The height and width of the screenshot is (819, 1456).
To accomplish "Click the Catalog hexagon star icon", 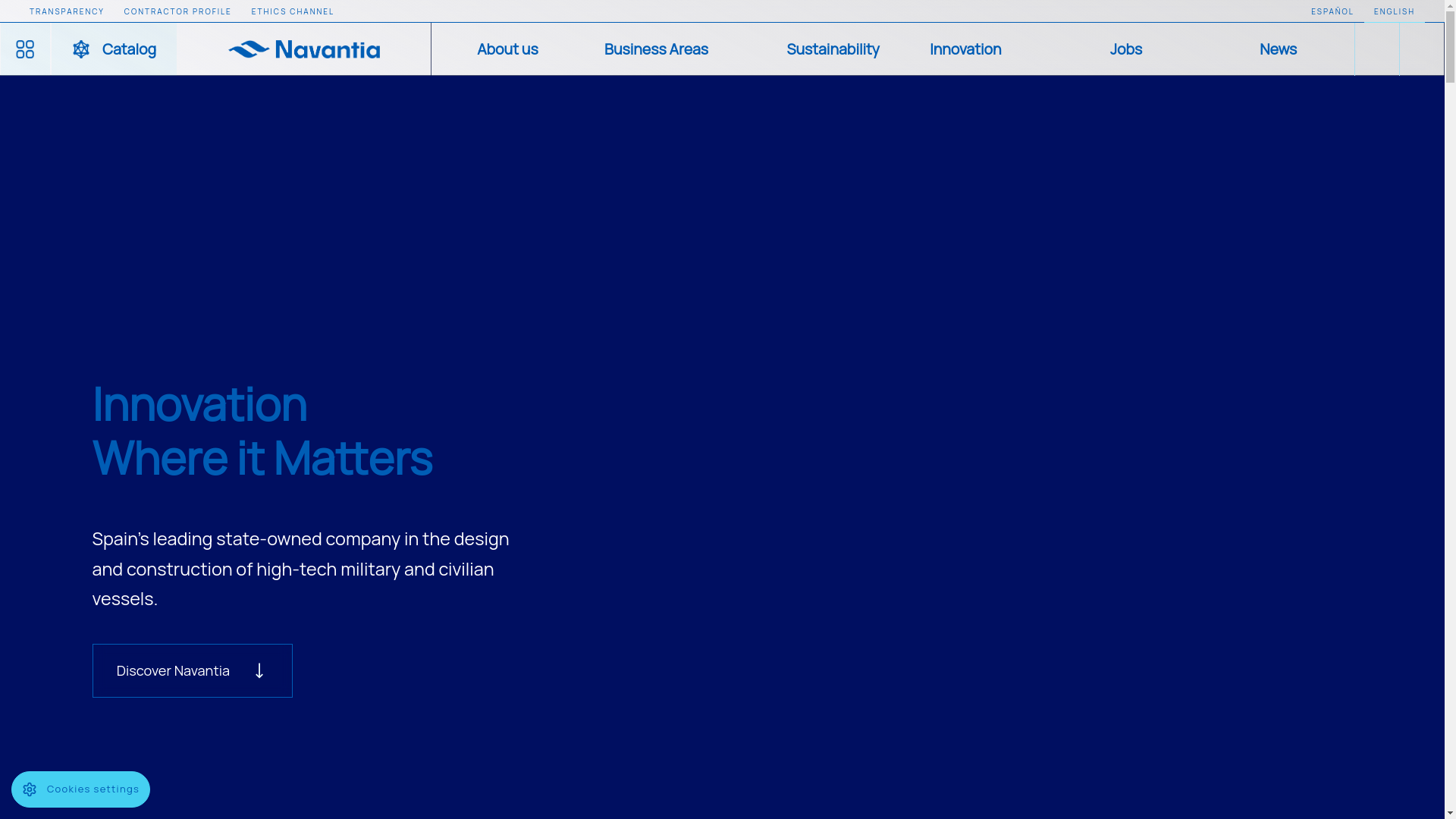I will 81,49.
